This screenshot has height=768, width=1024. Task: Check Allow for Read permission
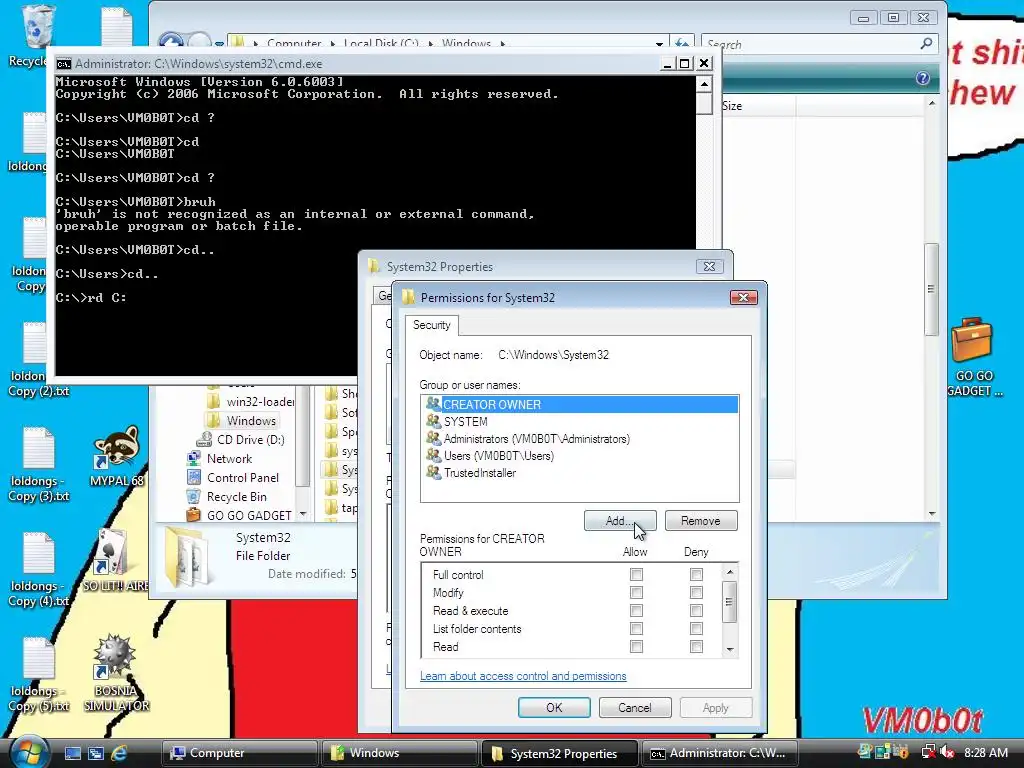coord(635,647)
